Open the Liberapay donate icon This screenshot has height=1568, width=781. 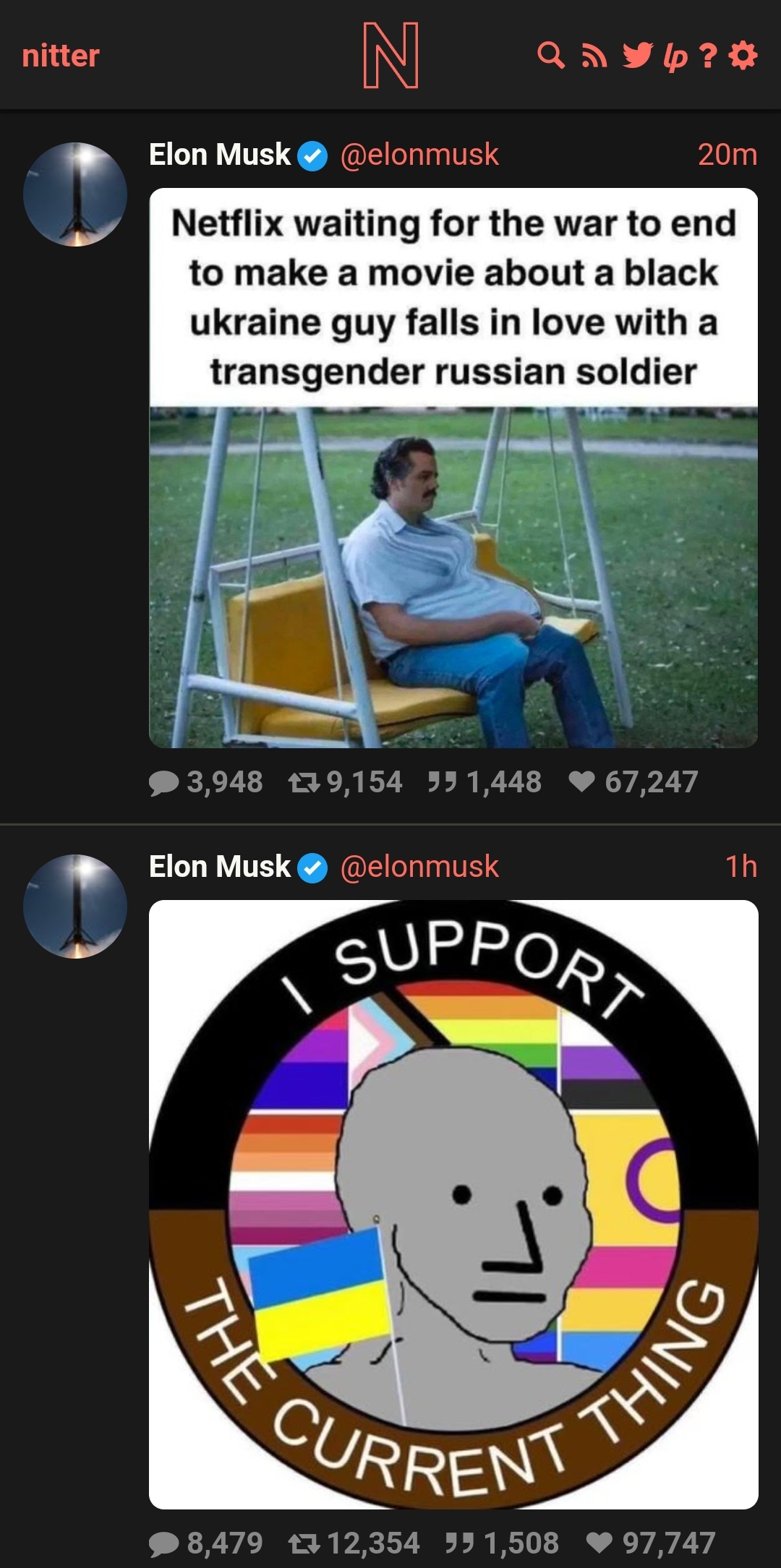point(675,57)
